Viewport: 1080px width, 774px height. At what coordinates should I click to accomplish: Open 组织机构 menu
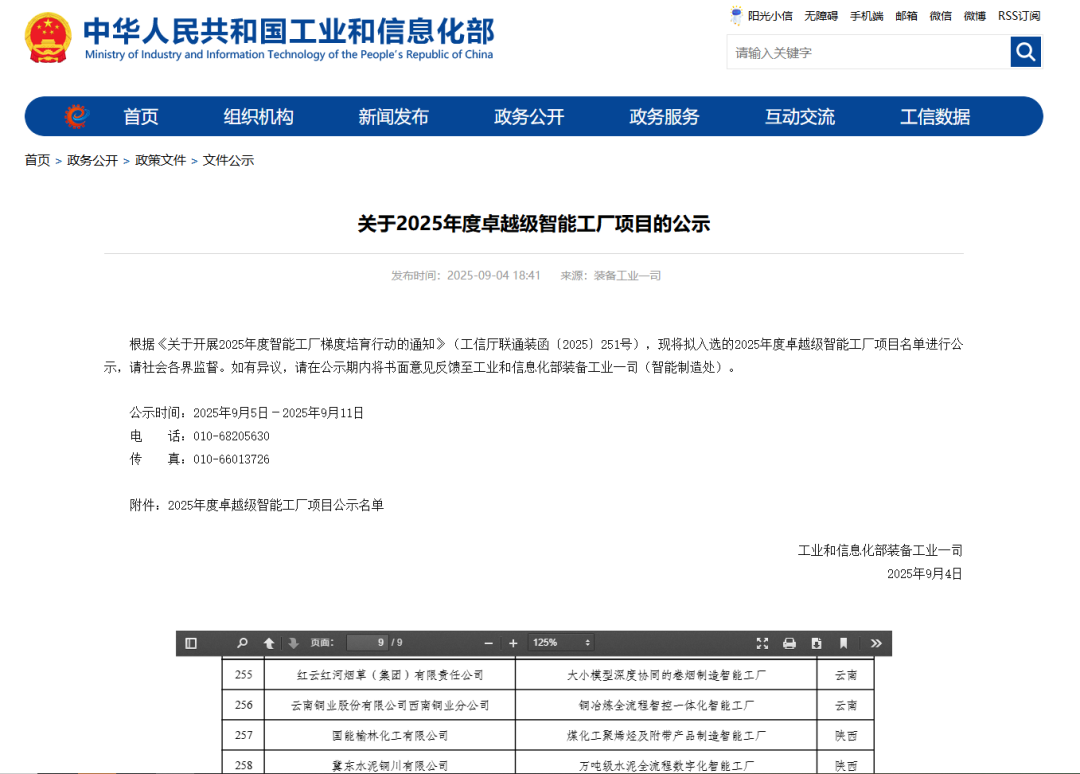(258, 116)
